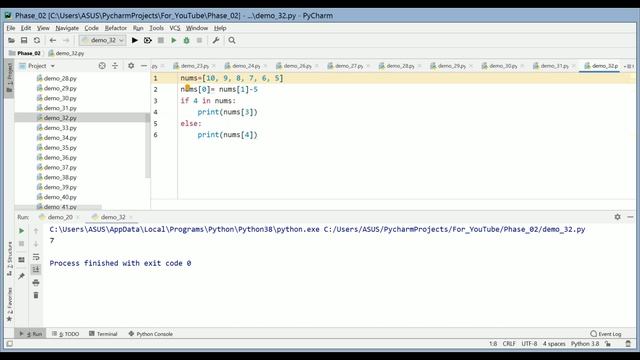The image size is (640, 360).
Task: Hide the Project panel with minus icon
Action: pyautogui.click(x=144, y=65)
